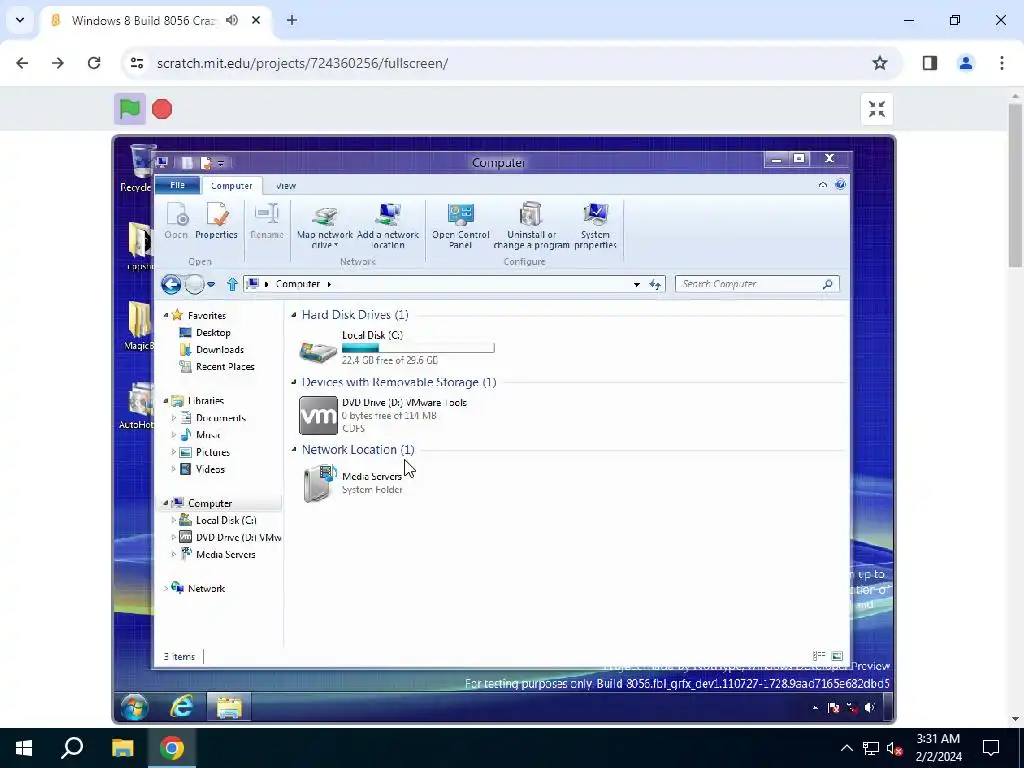Click the tab audio mute speaker icon

point(232,20)
